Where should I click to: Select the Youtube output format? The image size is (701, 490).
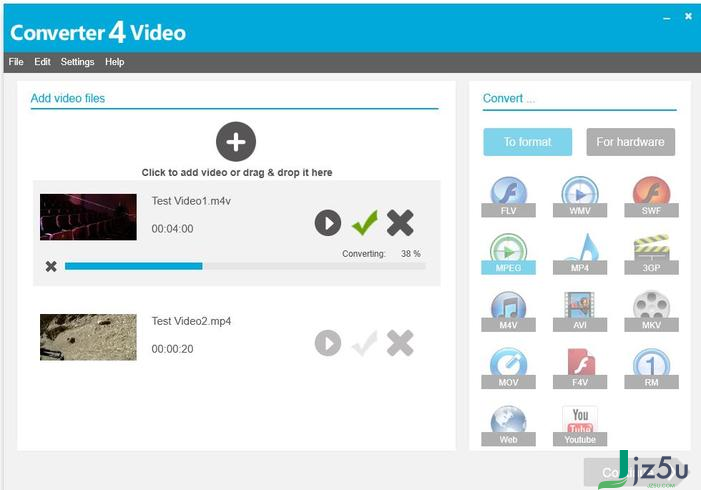pyautogui.click(x=580, y=425)
